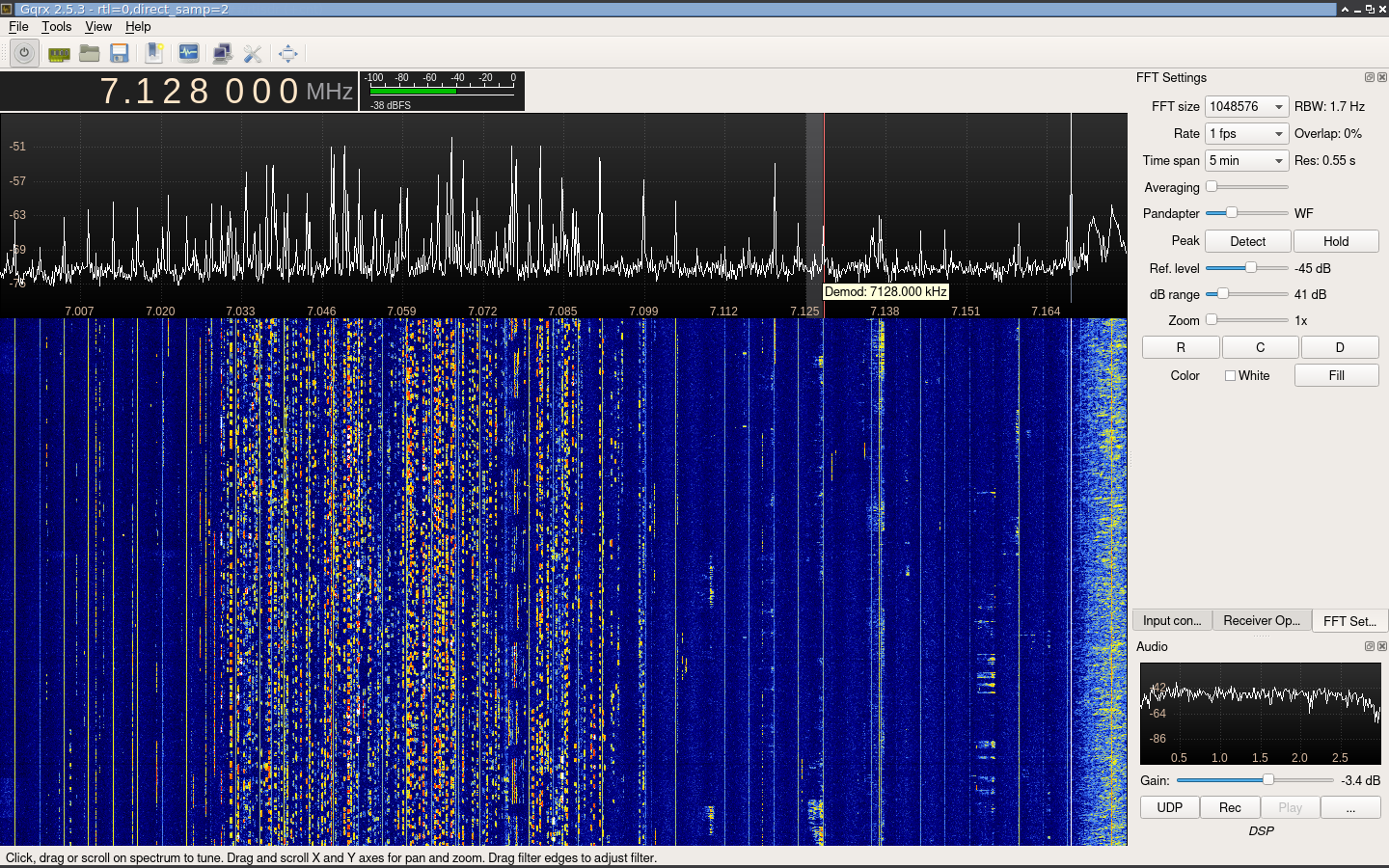Switch to the Receiver Options tab
Image resolution: width=1389 pixels, height=868 pixels.
point(1262,620)
